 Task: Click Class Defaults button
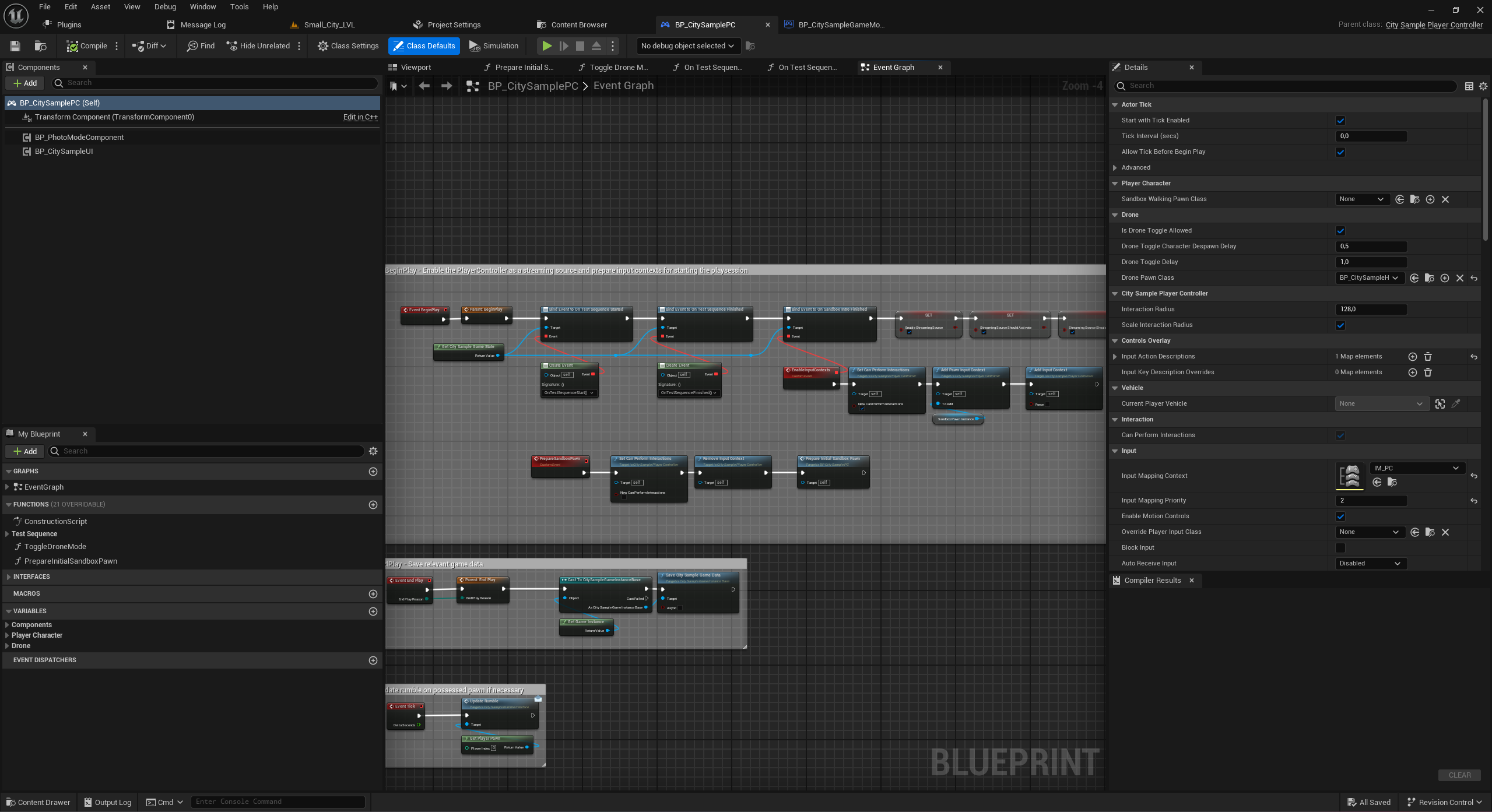(x=424, y=46)
